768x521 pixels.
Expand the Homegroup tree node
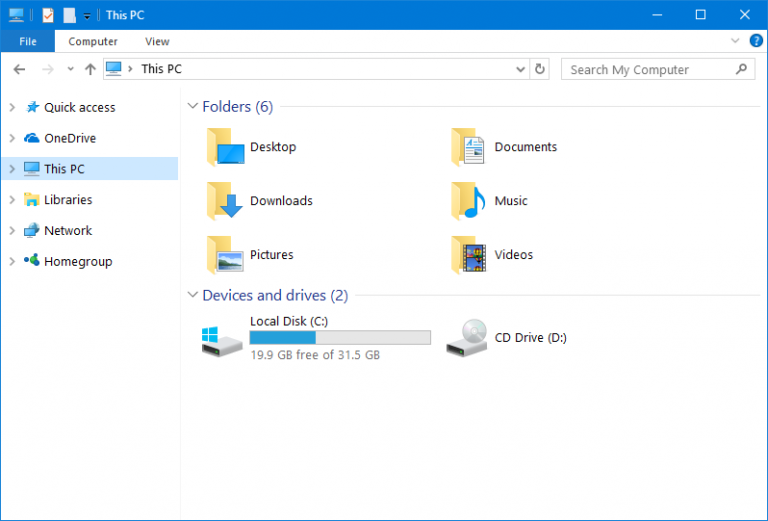(x=12, y=261)
